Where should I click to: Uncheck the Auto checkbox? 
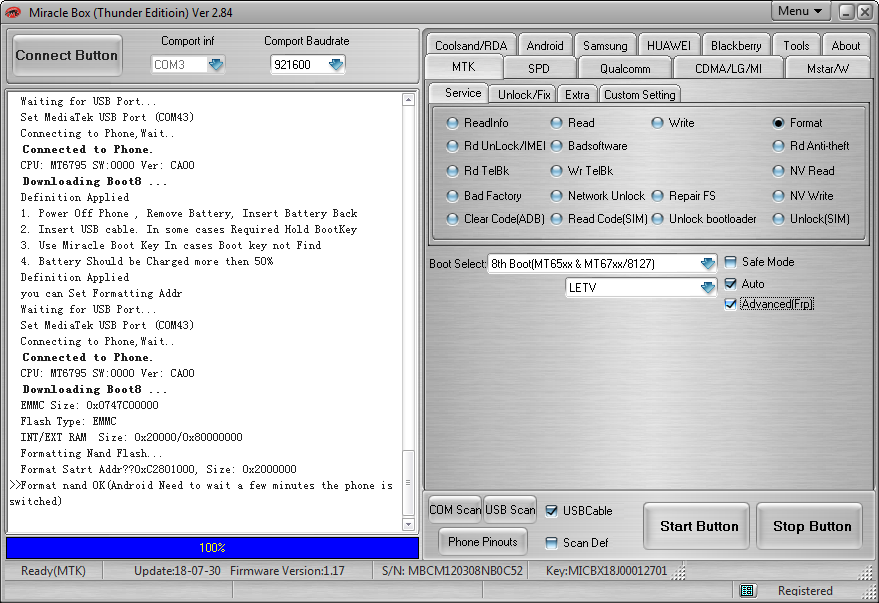(x=730, y=284)
